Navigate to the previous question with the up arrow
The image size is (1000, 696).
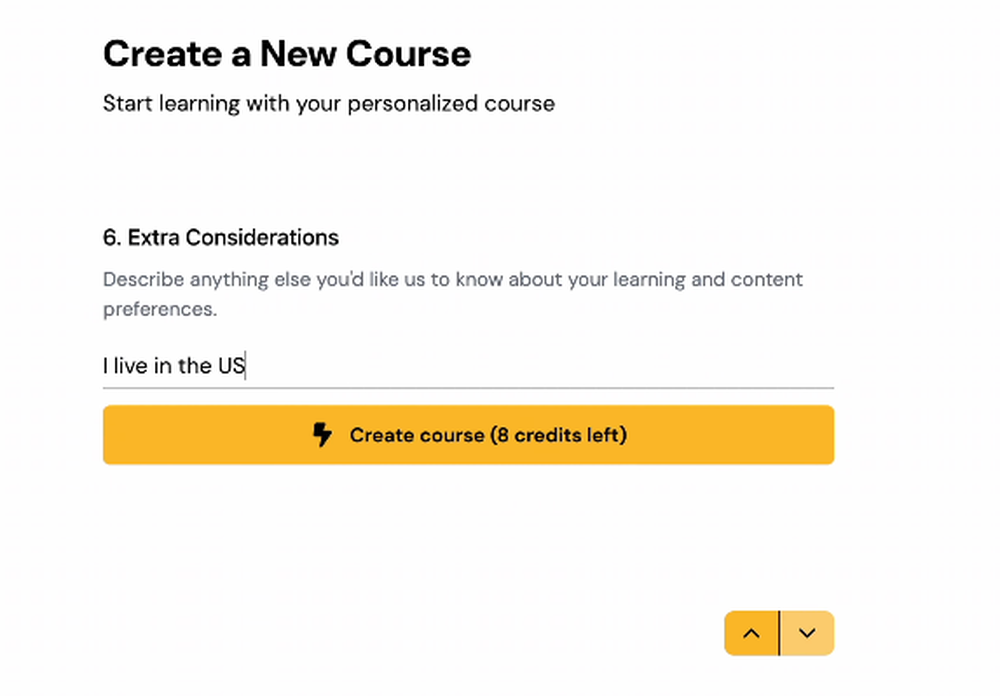pyautogui.click(x=751, y=633)
